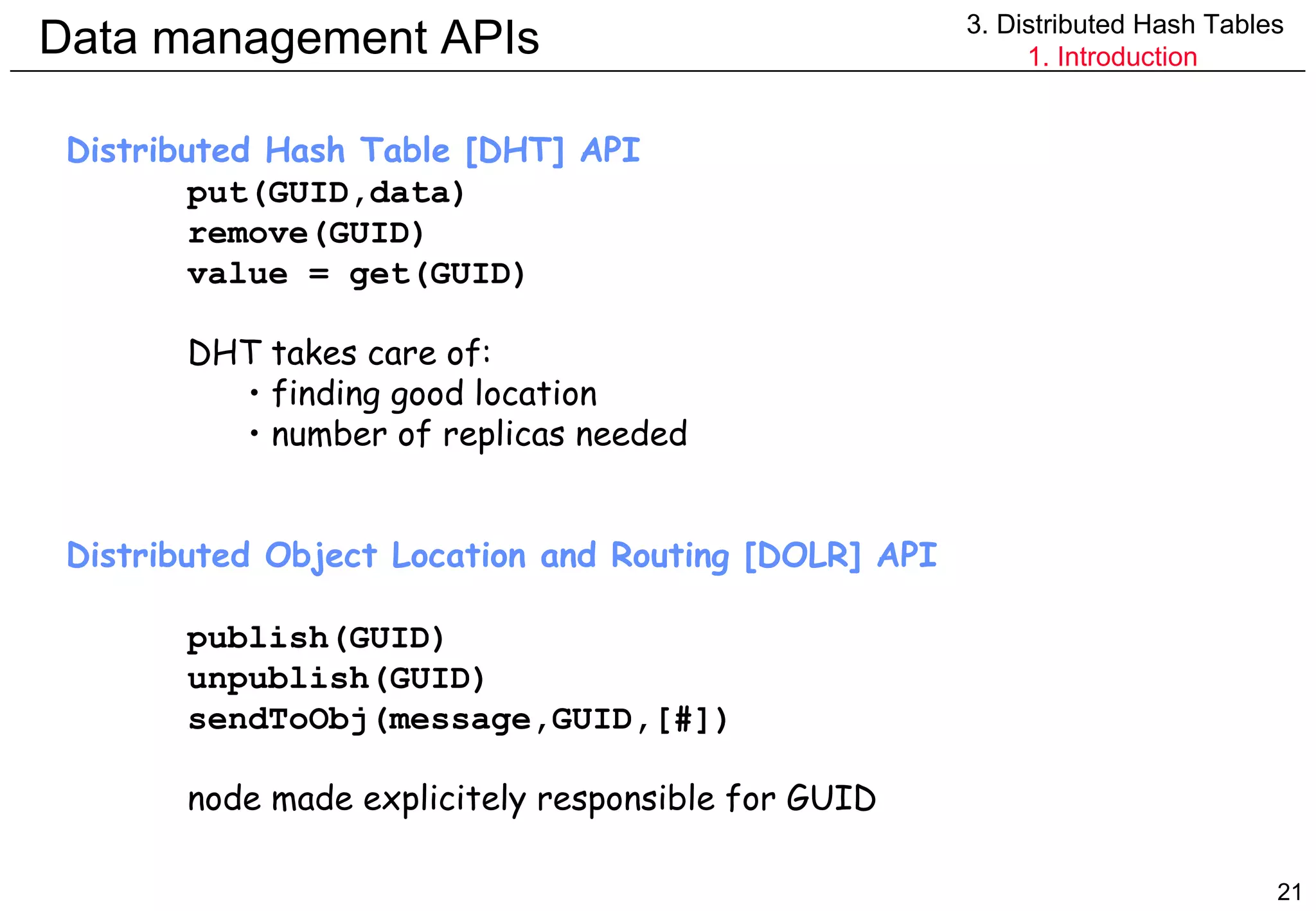Viewport: 1316px width, 911px height.
Task: Click the text 'DHT takes care of:'
Action: 339,353
